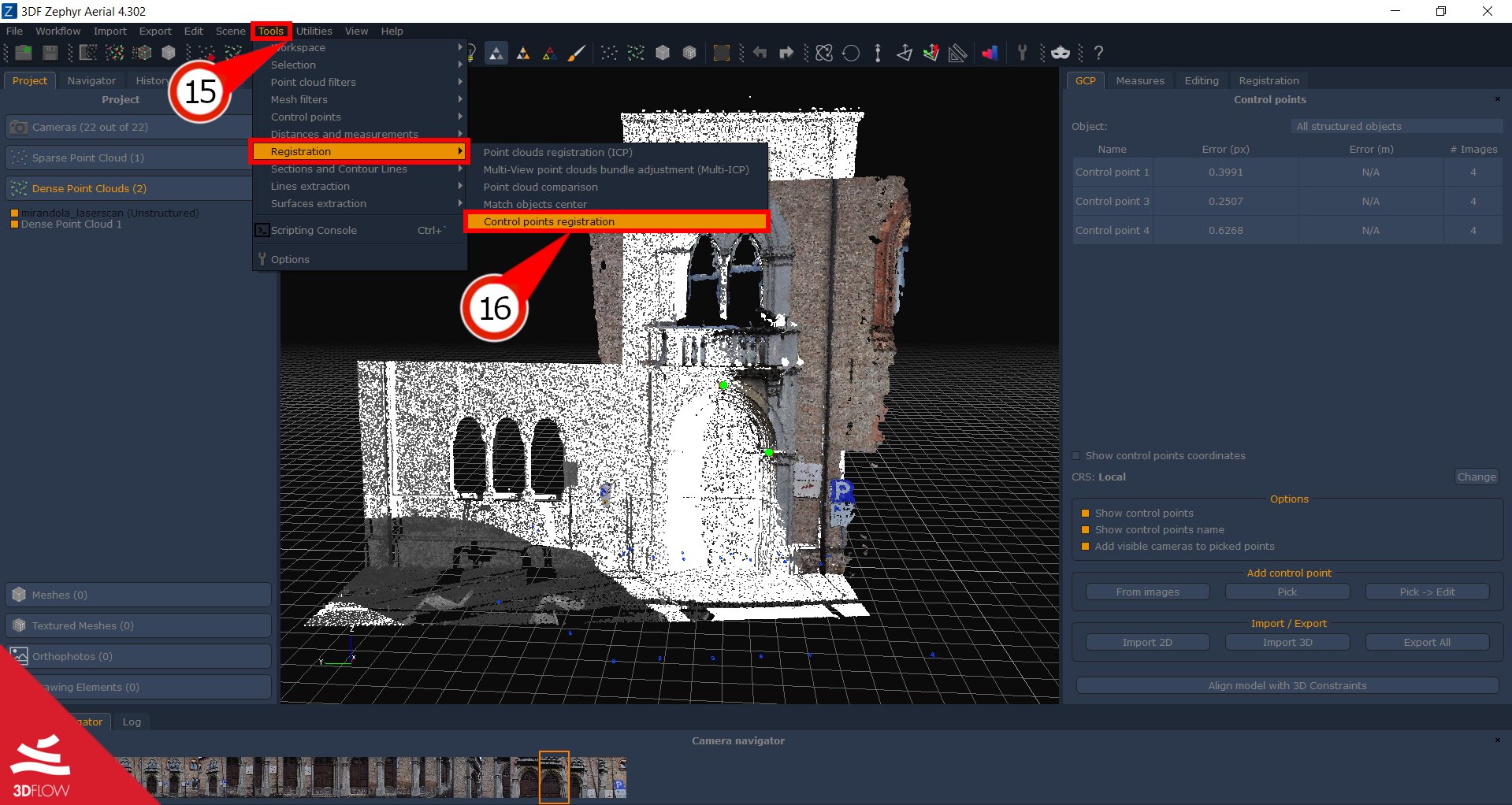The width and height of the screenshot is (1512, 805).
Task: Select the paintbrush tool in toolbar
Action: coord(577,53)
